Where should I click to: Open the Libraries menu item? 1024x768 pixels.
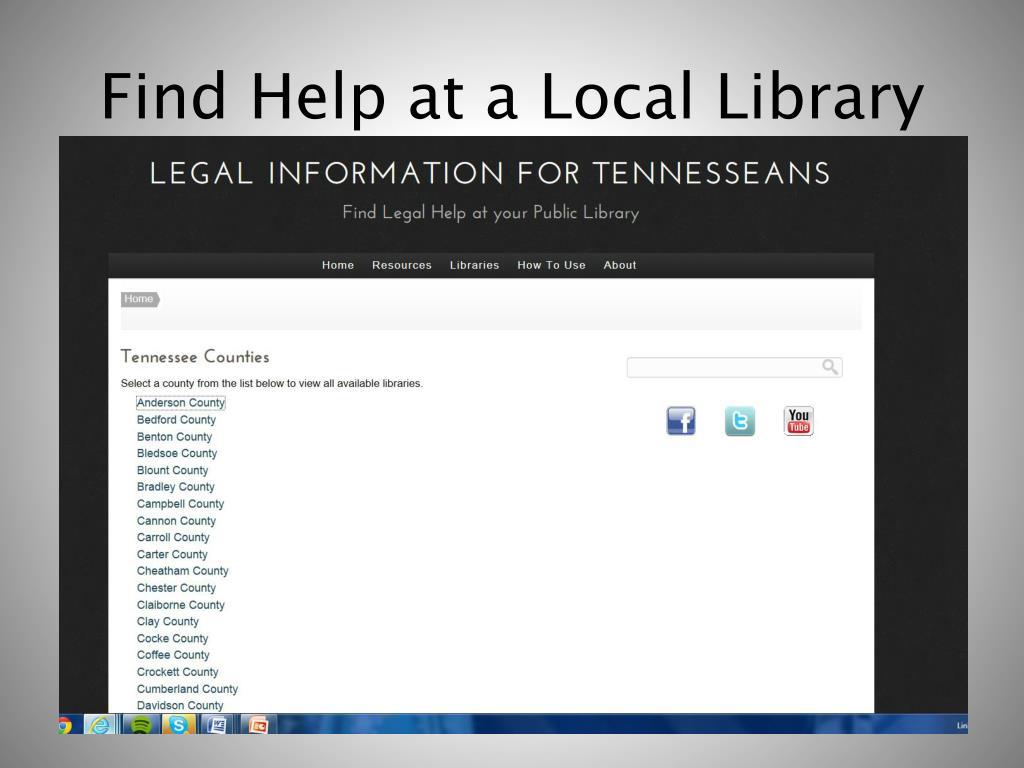pyautogui.click(x=474, y=265)
